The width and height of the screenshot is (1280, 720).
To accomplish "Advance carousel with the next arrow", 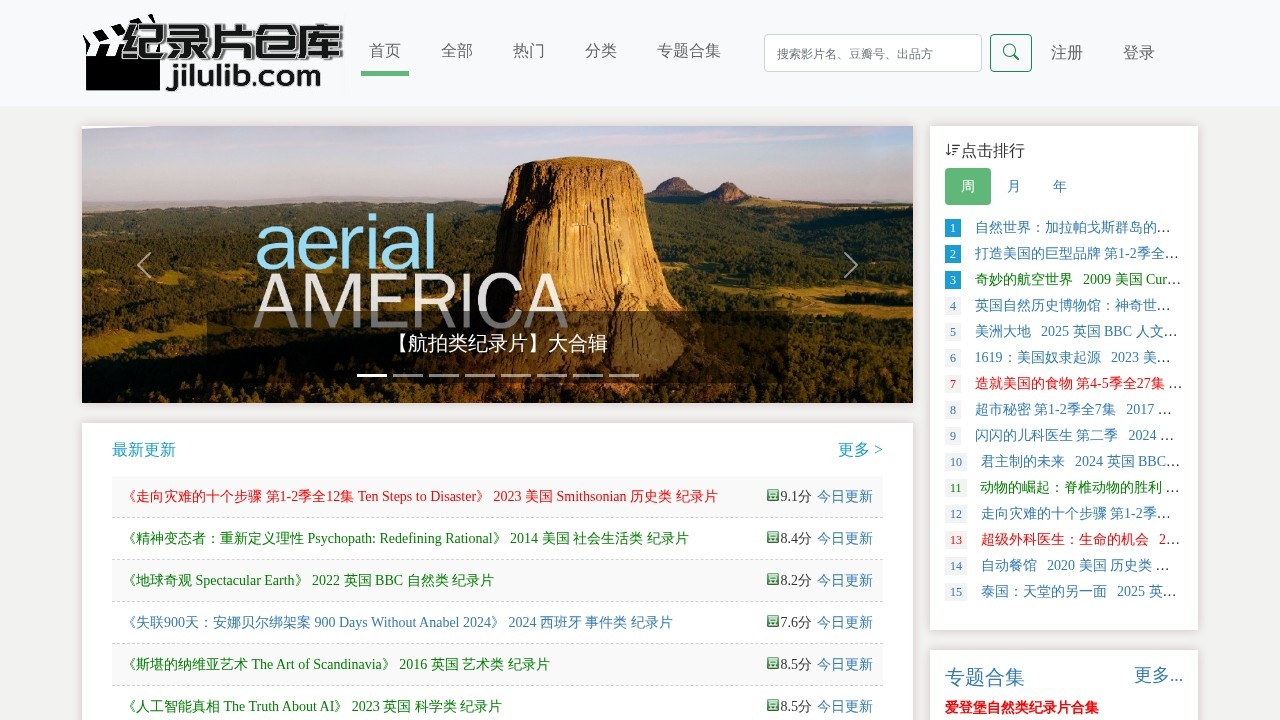I will (850, 265).
